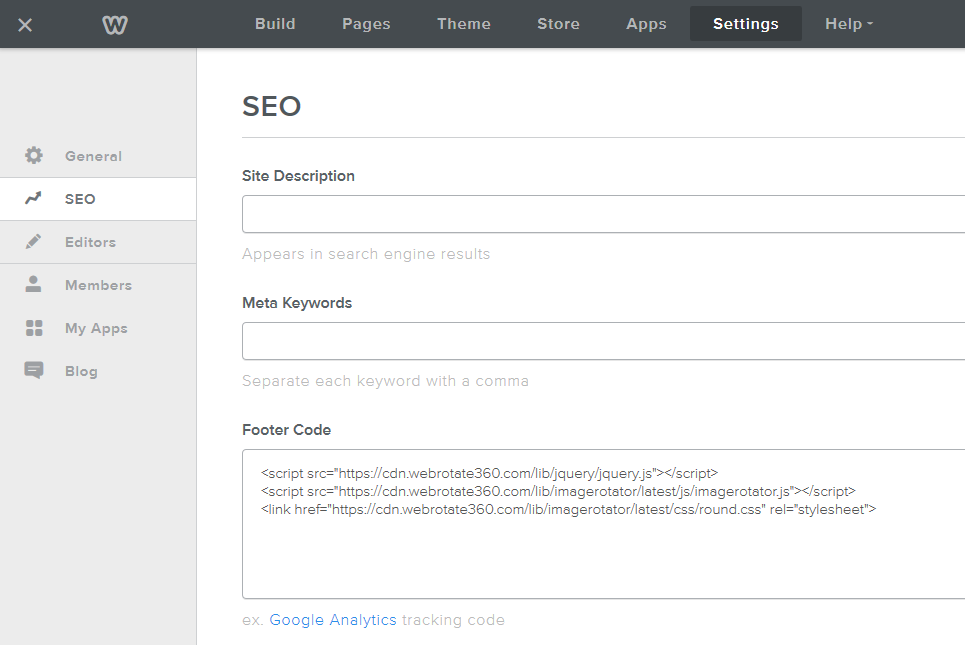The width and height of the screenshot is (965, 645).
Task: Click inside the Footer Code text area
Action: [603, 524]
